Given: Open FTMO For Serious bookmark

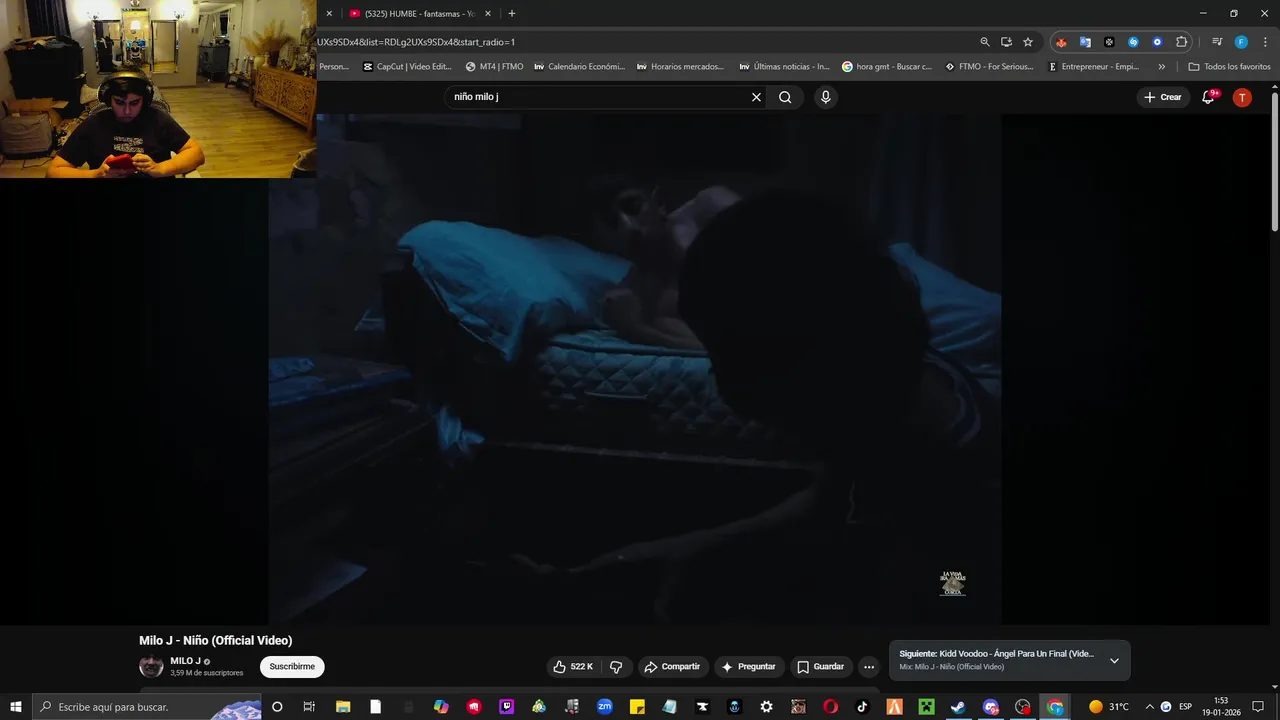Looking at the screenshot, I should click(990, 67).
